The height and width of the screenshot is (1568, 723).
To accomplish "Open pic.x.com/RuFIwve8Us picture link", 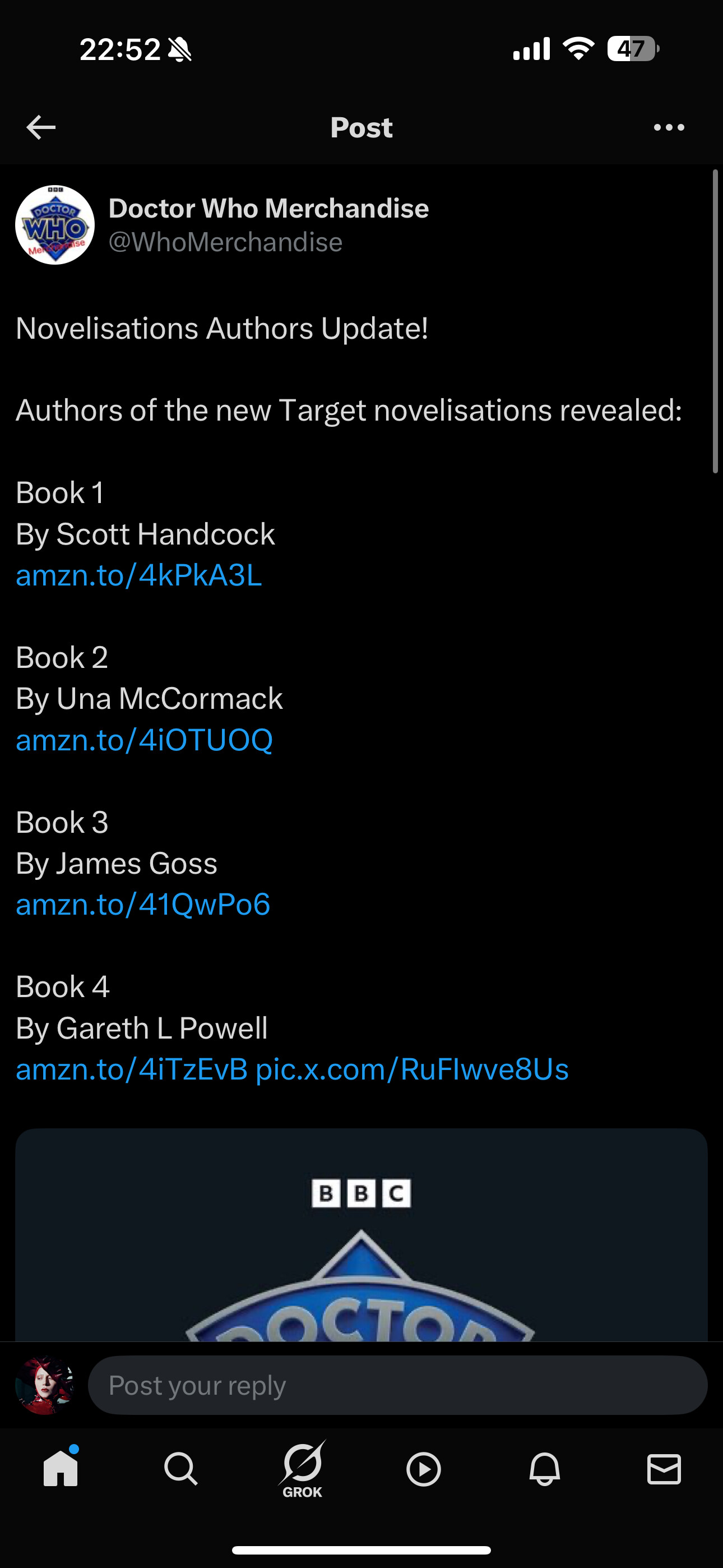I will (412, 1069).
